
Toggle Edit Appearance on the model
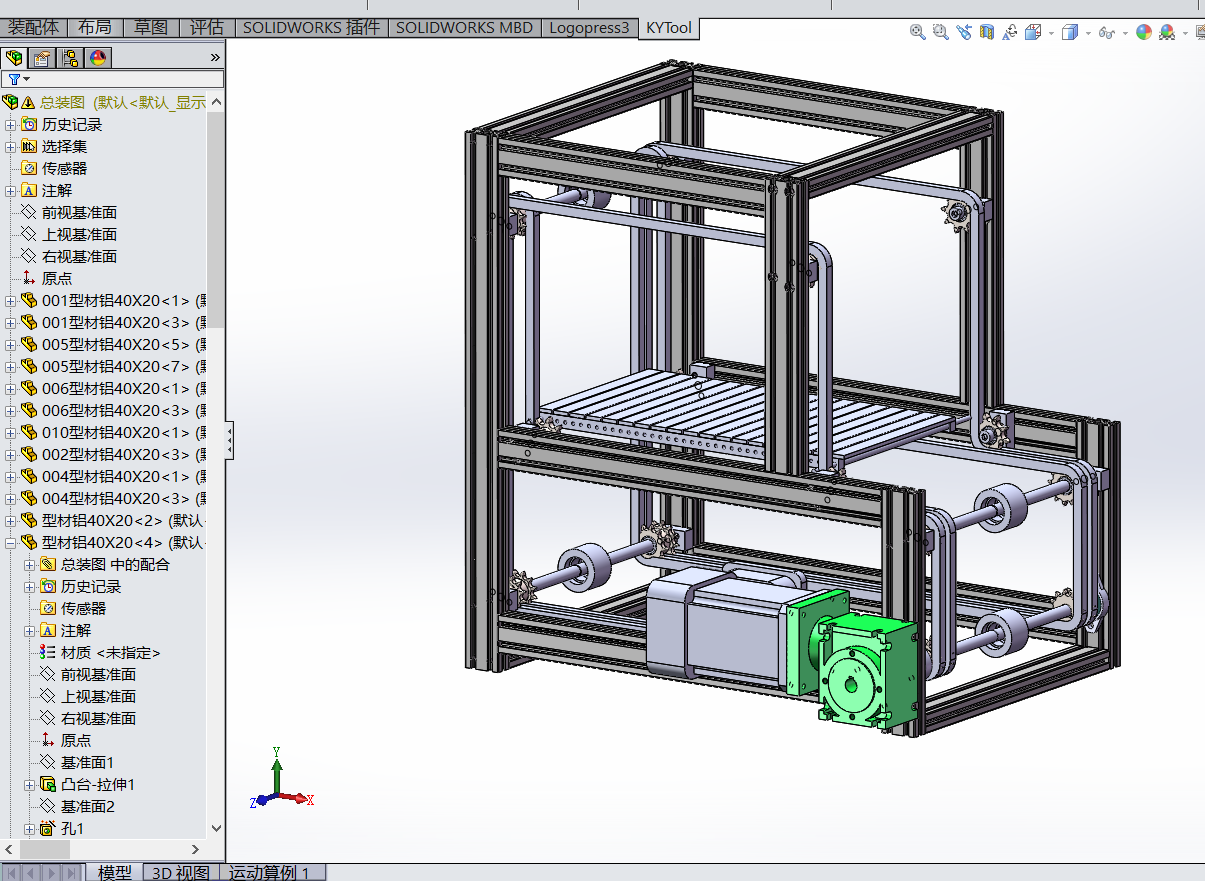[x=1144, y=32]
